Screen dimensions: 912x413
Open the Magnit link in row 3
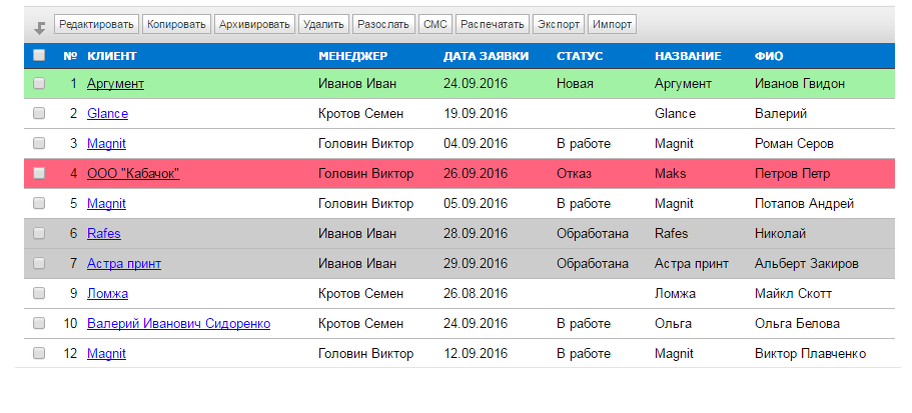click(x=106, y=144)
